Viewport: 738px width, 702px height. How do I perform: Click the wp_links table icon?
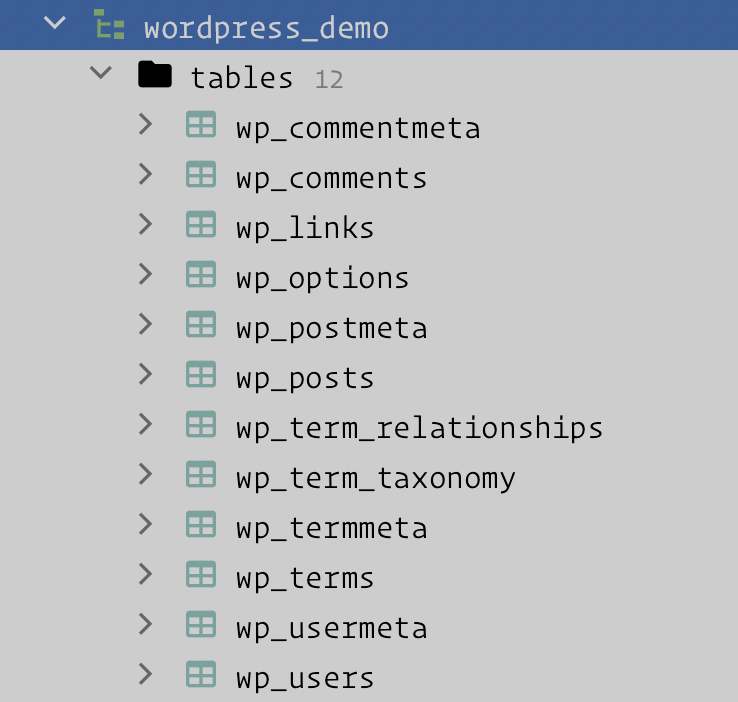[x=201, y=225]
